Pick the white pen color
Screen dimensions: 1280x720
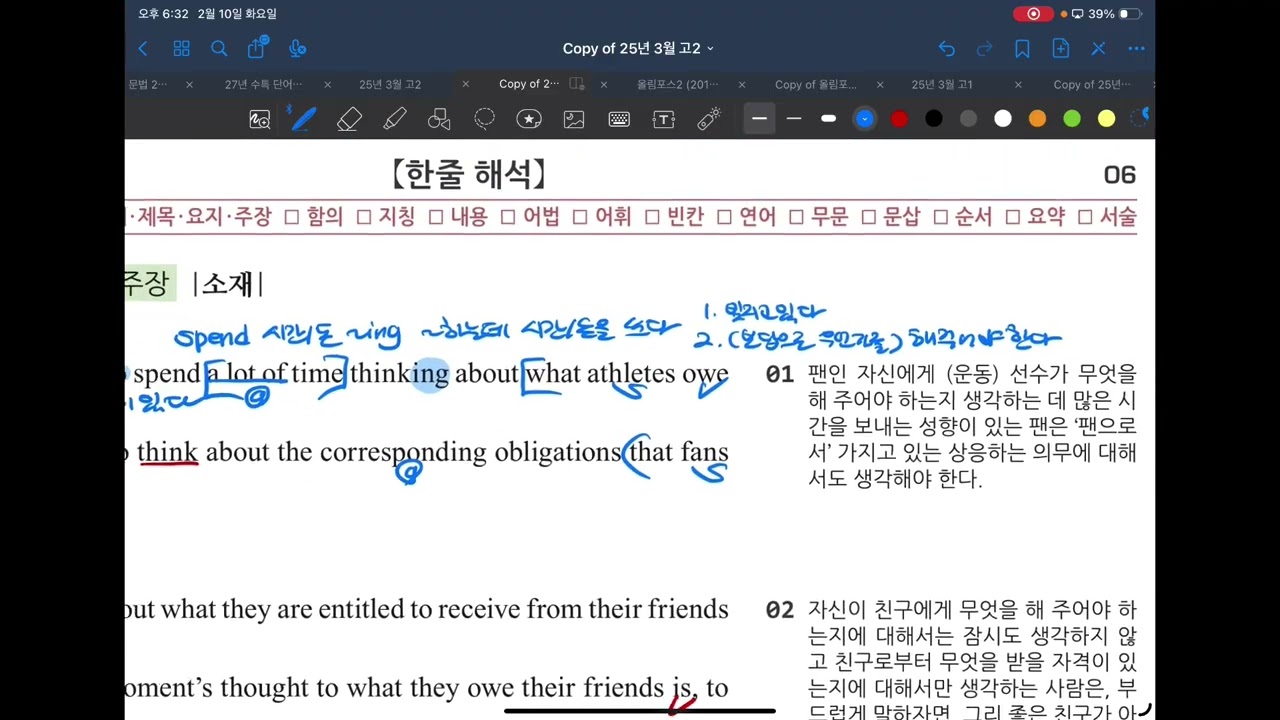point(1003,119)
